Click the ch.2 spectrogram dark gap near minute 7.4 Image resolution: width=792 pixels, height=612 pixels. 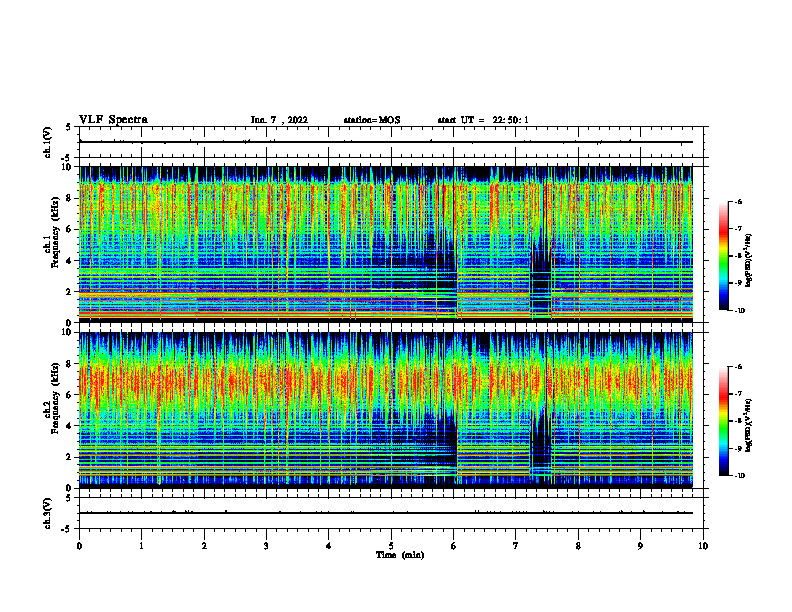pos(541,444)
